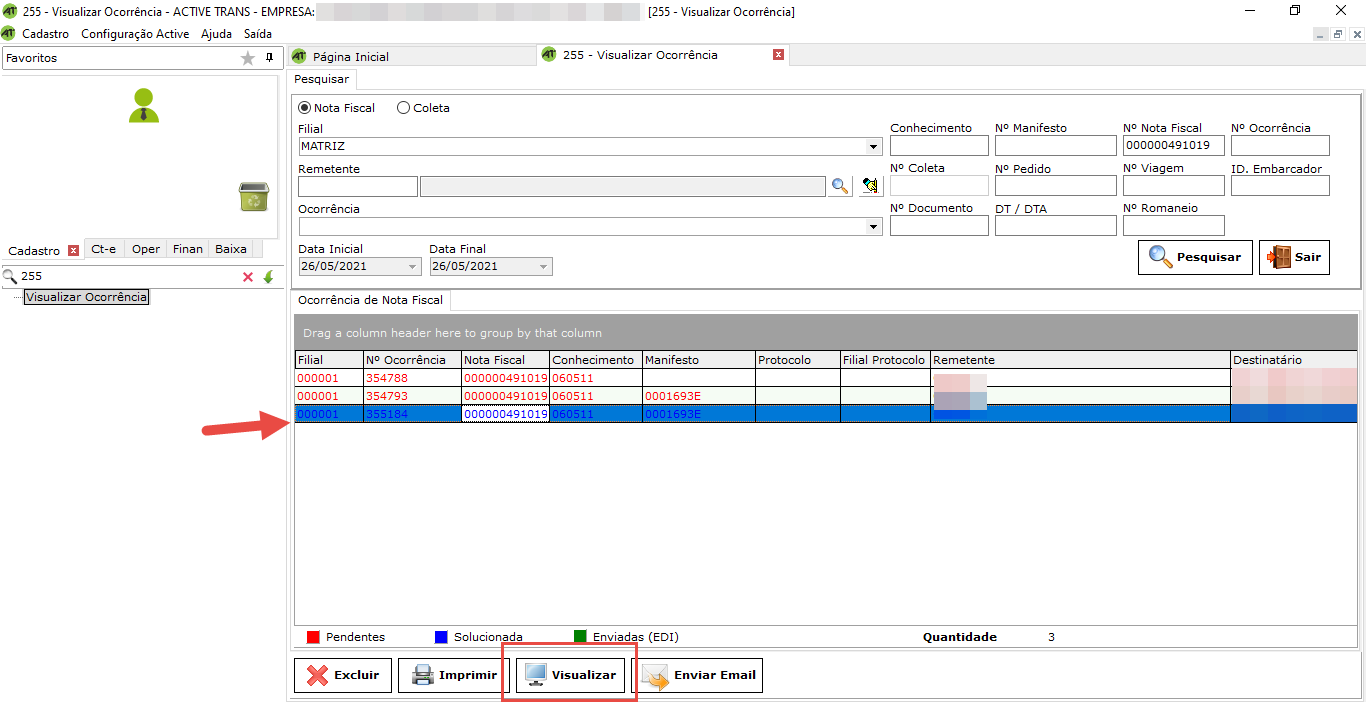Click the Nº Romaneio input field

tap(1173, 225)
